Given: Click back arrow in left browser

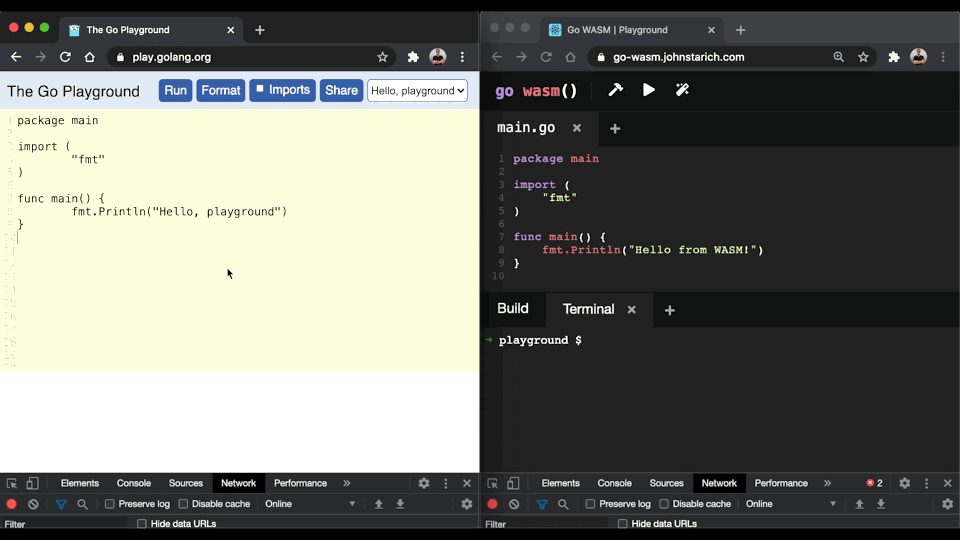Looking at the screenshot, I should 16,57.
